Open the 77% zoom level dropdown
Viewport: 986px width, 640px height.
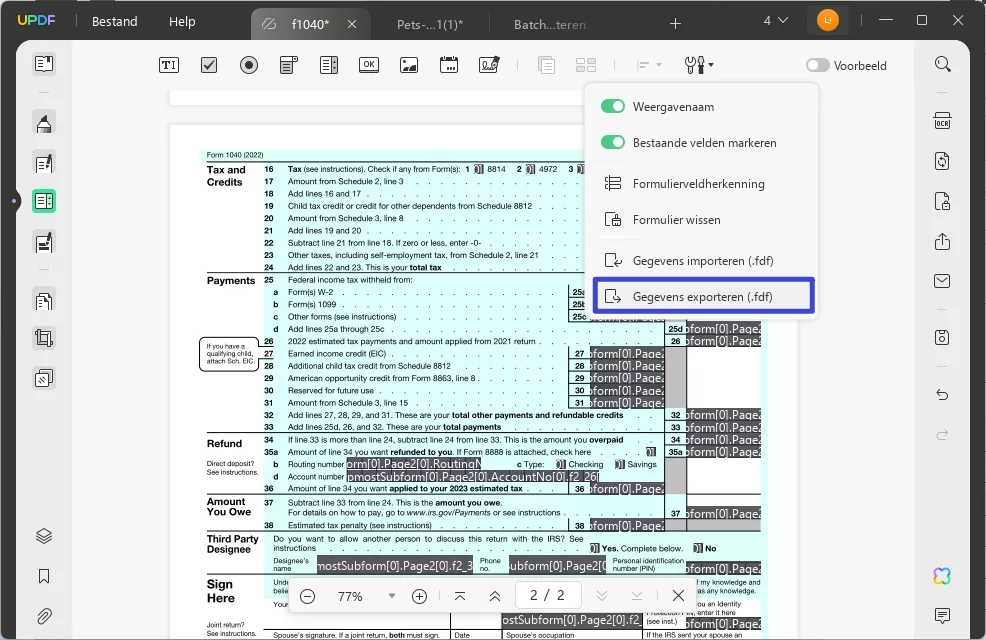point(392,596)
